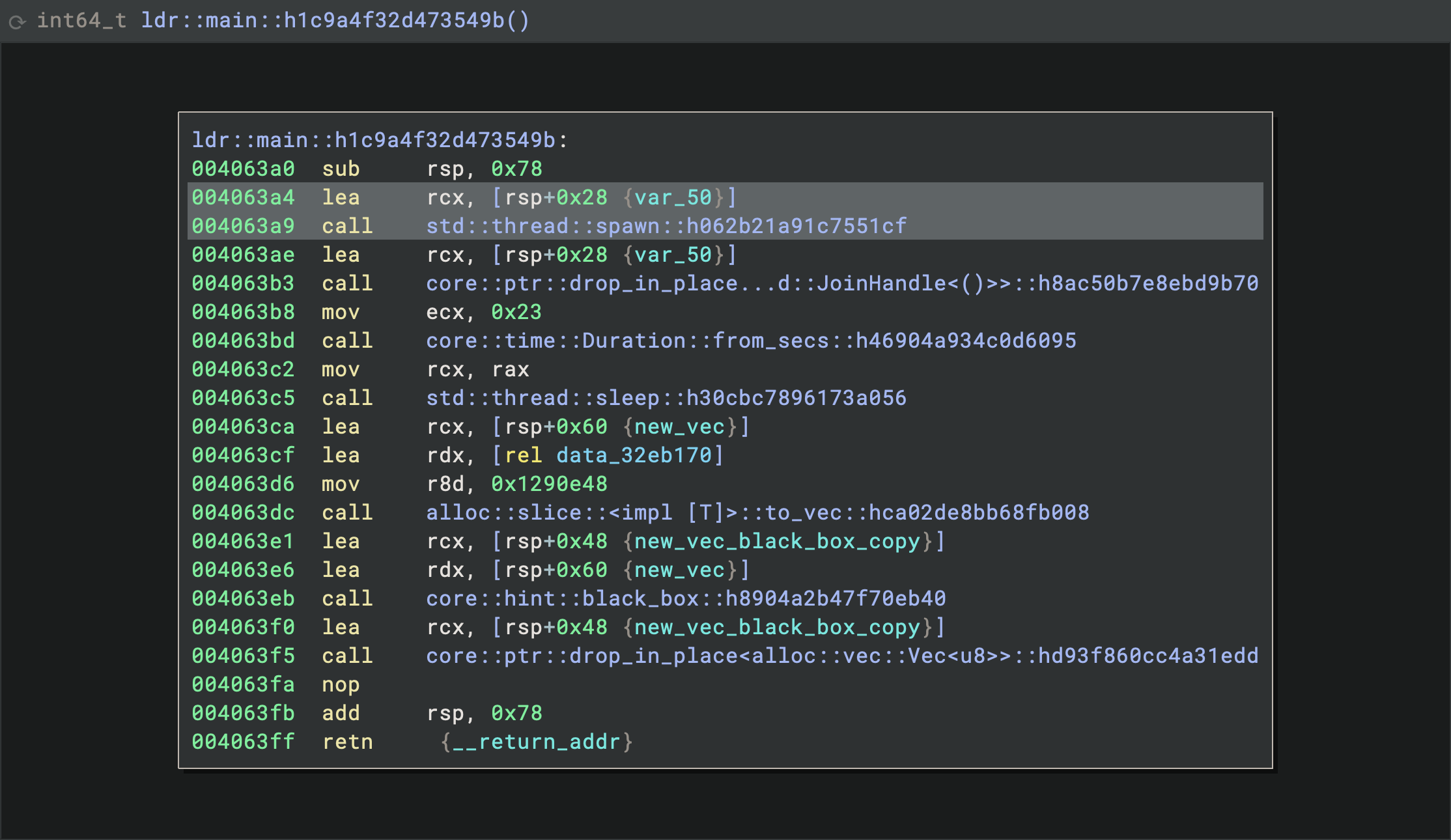Click the data_32eb170 data reference
The width and height of the screenshot is (1451, 840).
(x=634, y=455)
